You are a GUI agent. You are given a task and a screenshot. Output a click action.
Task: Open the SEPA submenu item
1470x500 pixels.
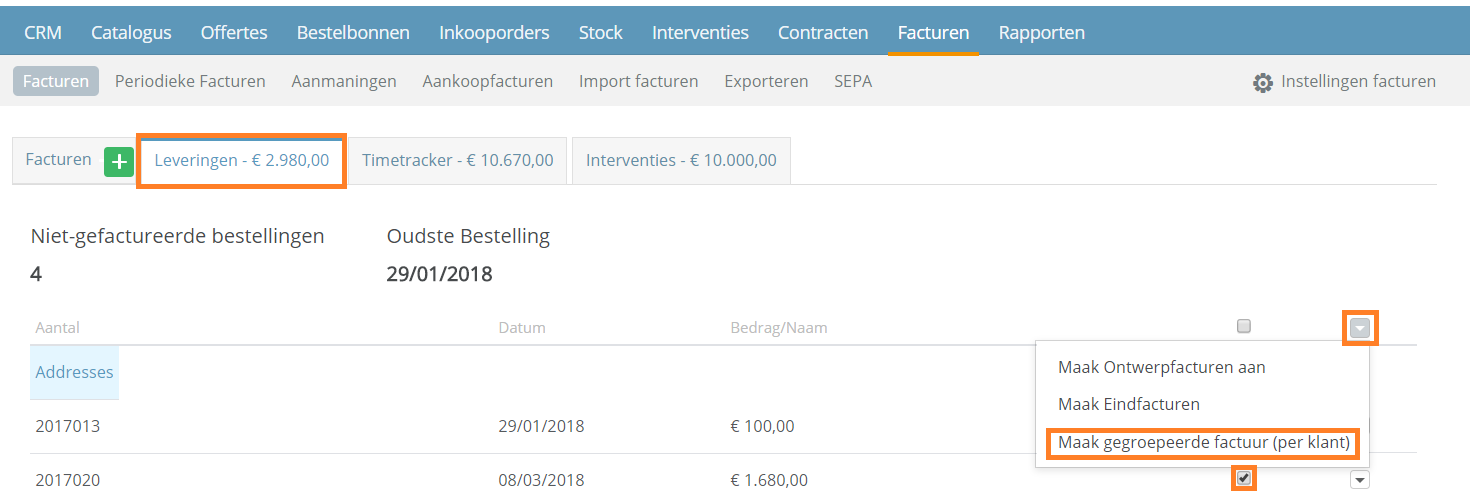[853, 81]
